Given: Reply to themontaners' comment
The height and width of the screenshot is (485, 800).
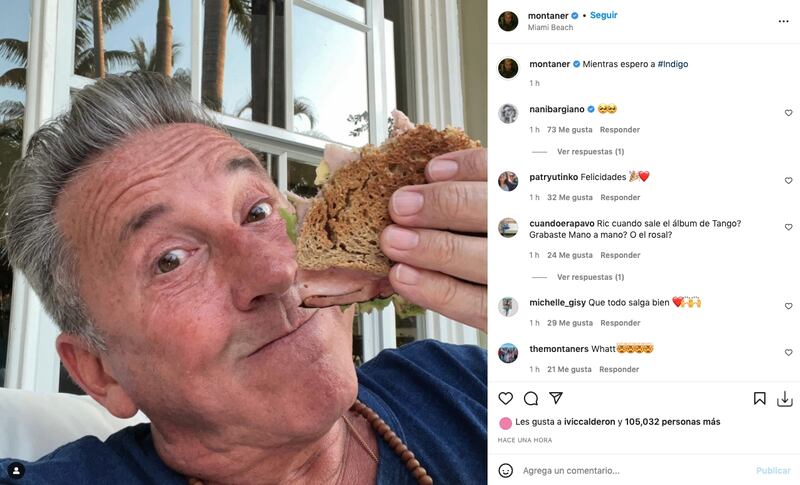Looking at the screenshot, I should click(x=619, y=369).
